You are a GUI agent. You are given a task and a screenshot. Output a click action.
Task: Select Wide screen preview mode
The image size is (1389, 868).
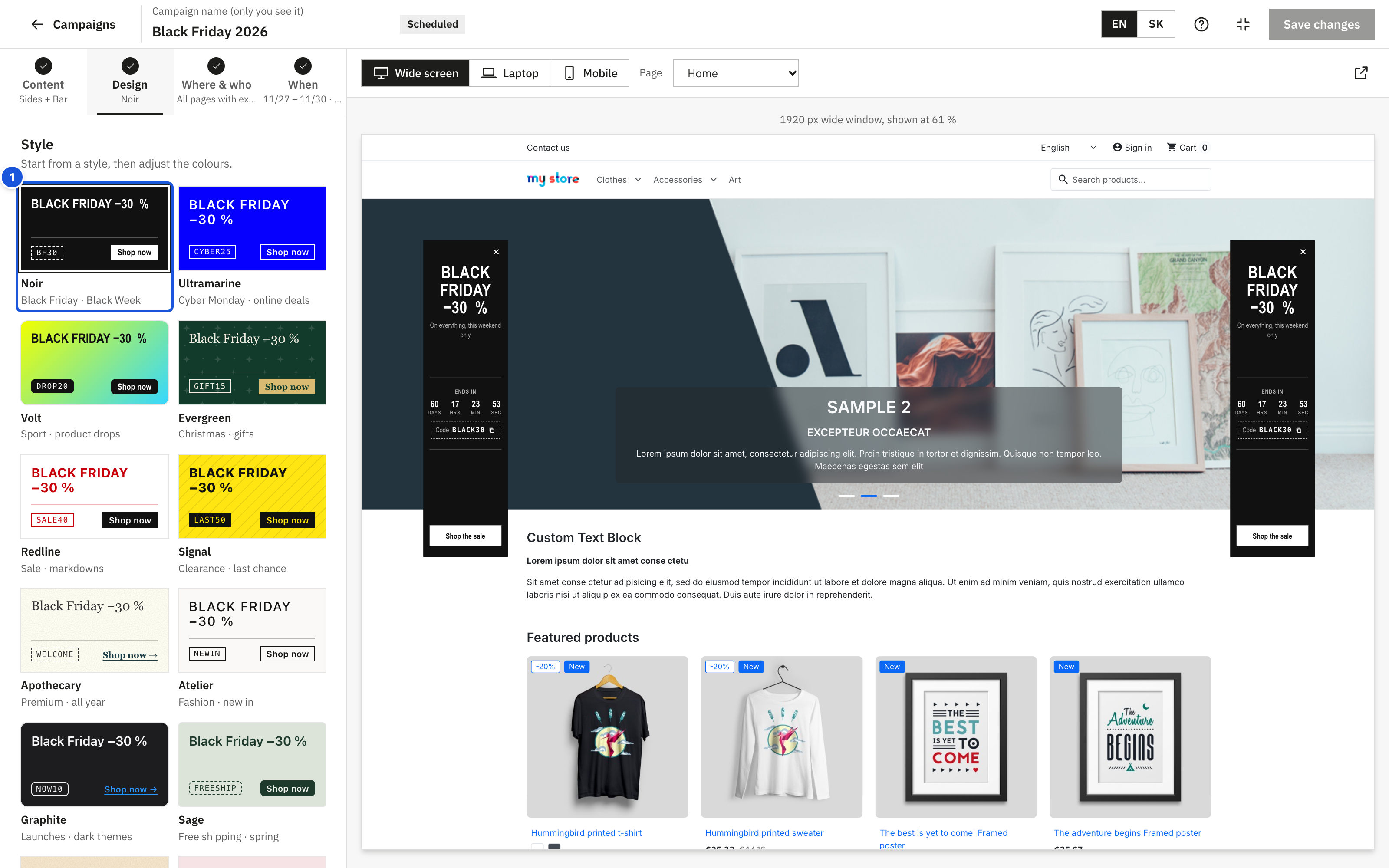pyautogui.click(x=415, y=73)
